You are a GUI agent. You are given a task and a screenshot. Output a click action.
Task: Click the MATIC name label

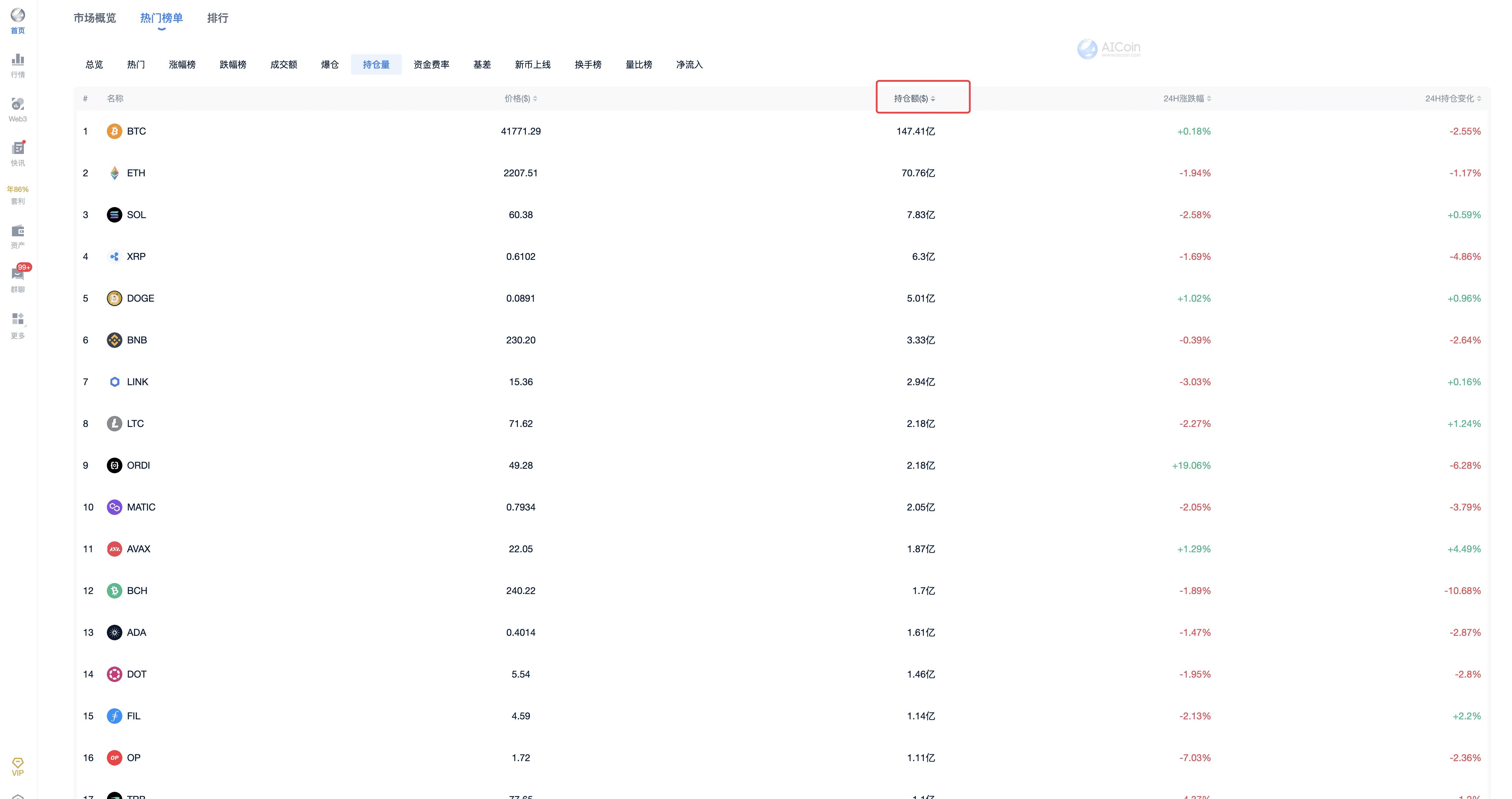(141, 508)
